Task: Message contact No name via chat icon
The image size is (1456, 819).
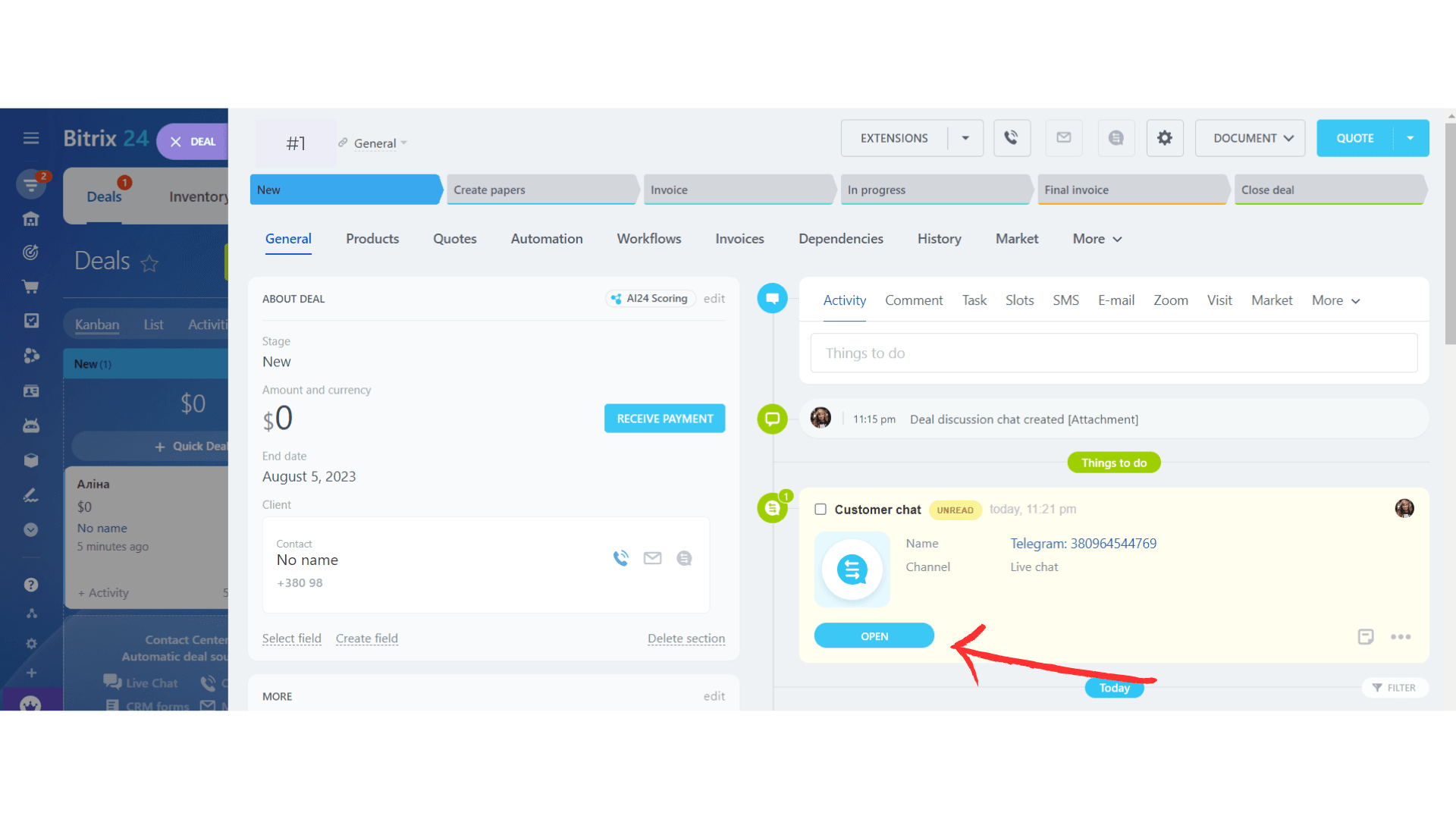Action: point(684,558)
